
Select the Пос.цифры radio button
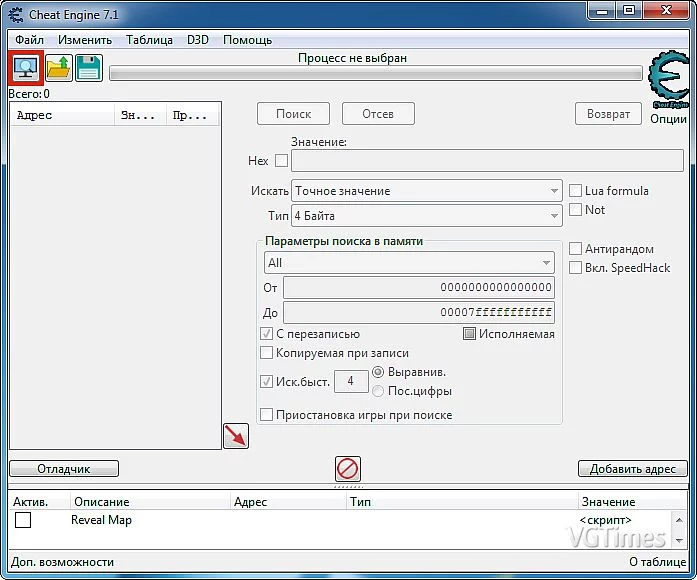coord(378,391)
